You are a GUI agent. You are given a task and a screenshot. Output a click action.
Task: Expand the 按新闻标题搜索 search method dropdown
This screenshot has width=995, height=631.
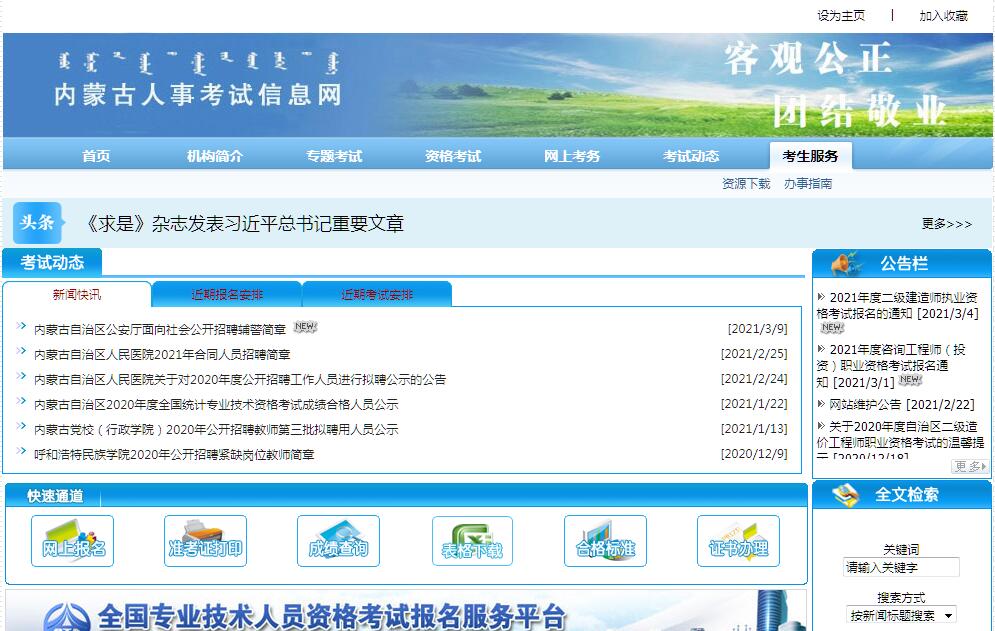point(901,615)
